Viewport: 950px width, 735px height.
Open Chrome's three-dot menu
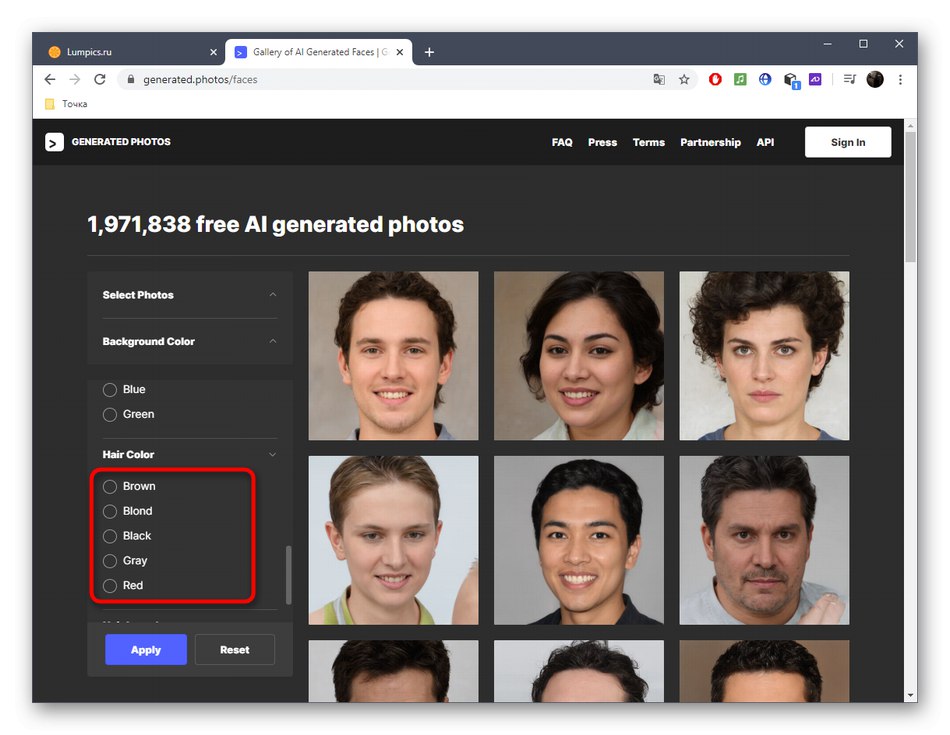click(x=898, y=79)
